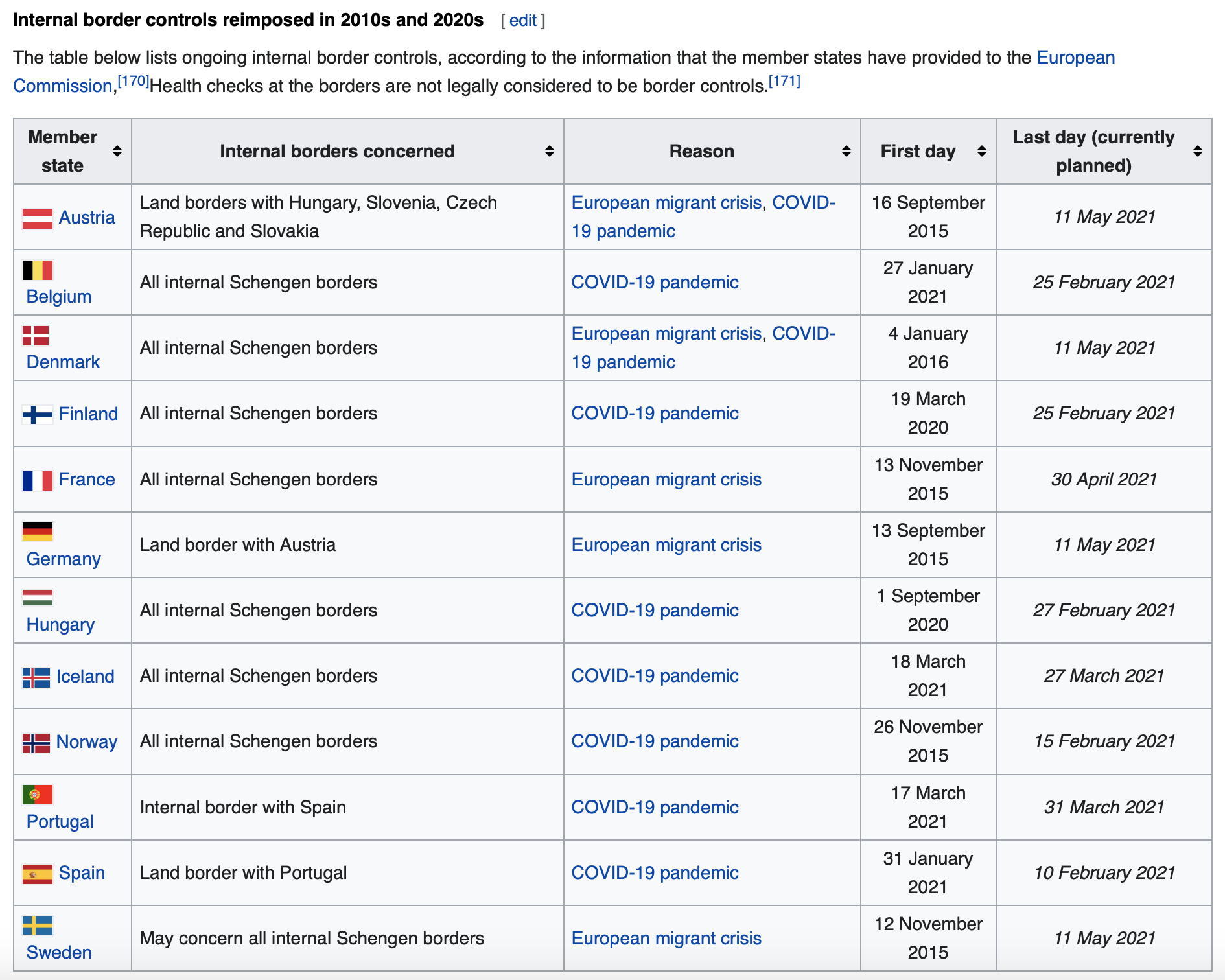Select the text 'Land border with Portugal'
Viewport: 1225px width, 980px height.
244,873
